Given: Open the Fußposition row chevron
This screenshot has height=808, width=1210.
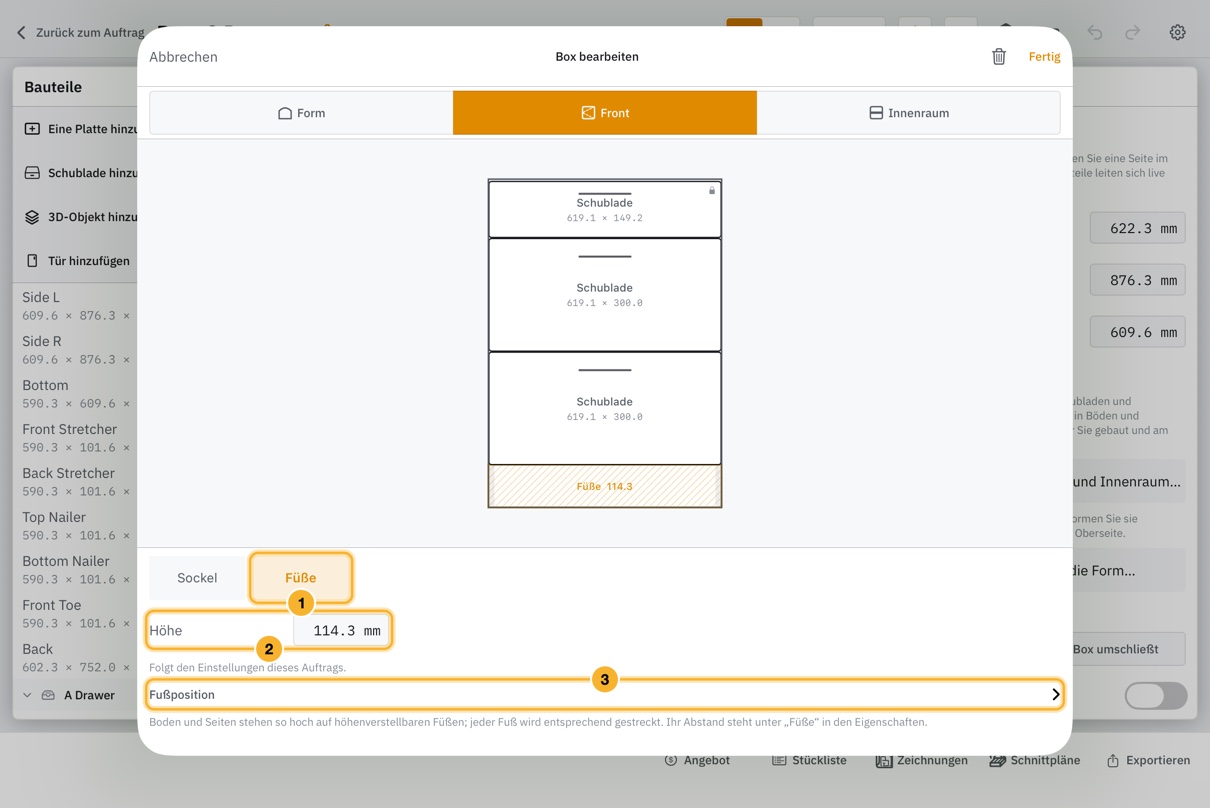Looking at the screenshot, I should (1055, 695).
